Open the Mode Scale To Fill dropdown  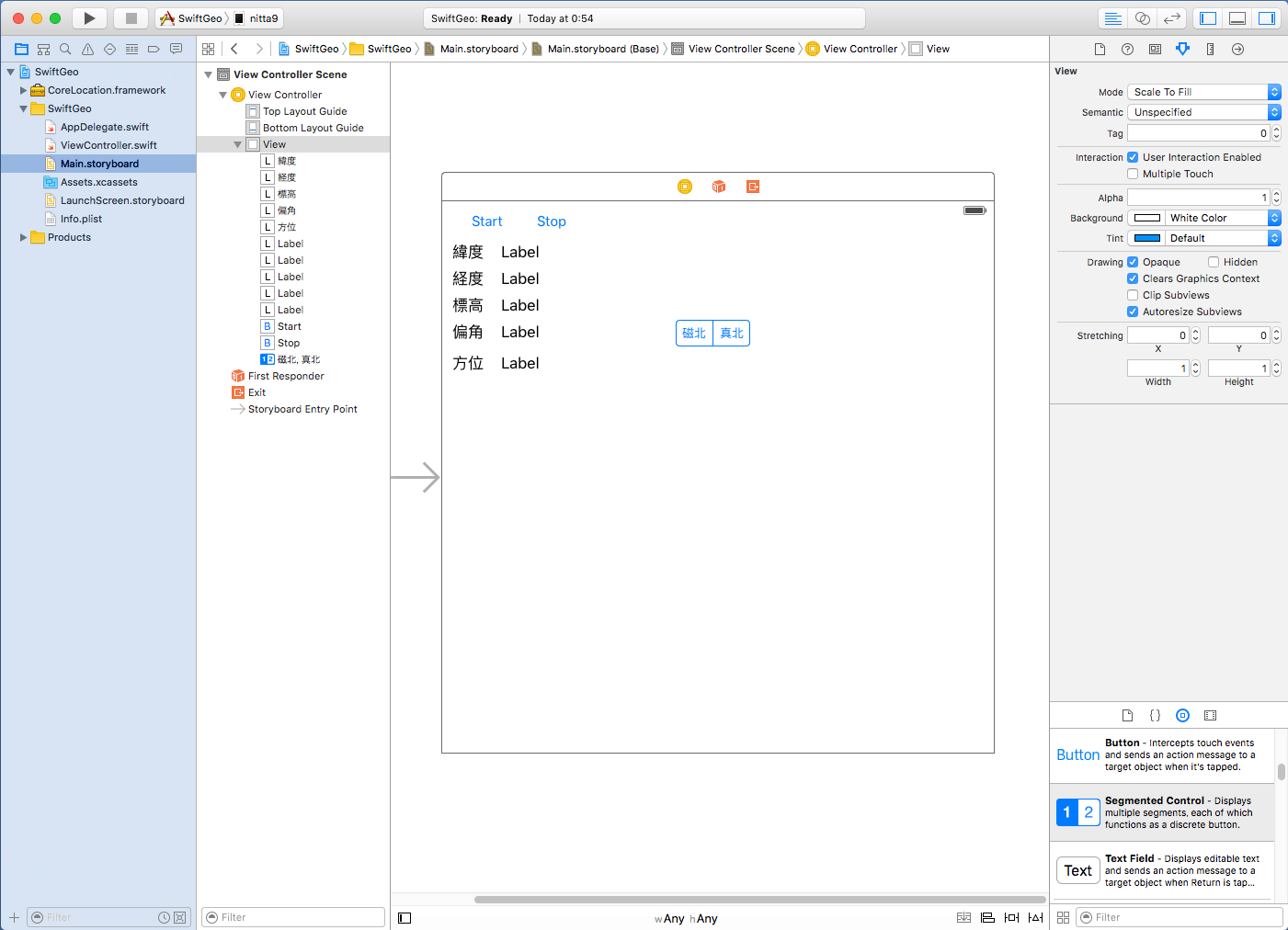pos(1203,92)
